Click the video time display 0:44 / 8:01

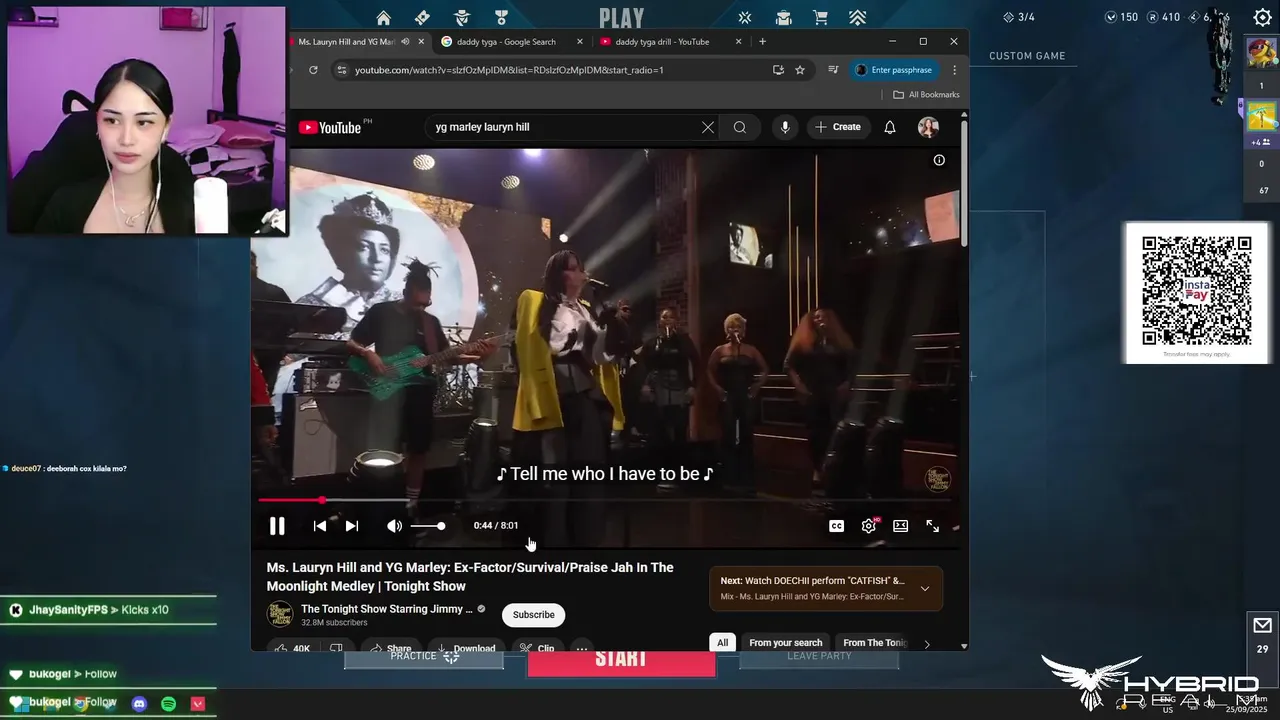(x=496, y=526)
